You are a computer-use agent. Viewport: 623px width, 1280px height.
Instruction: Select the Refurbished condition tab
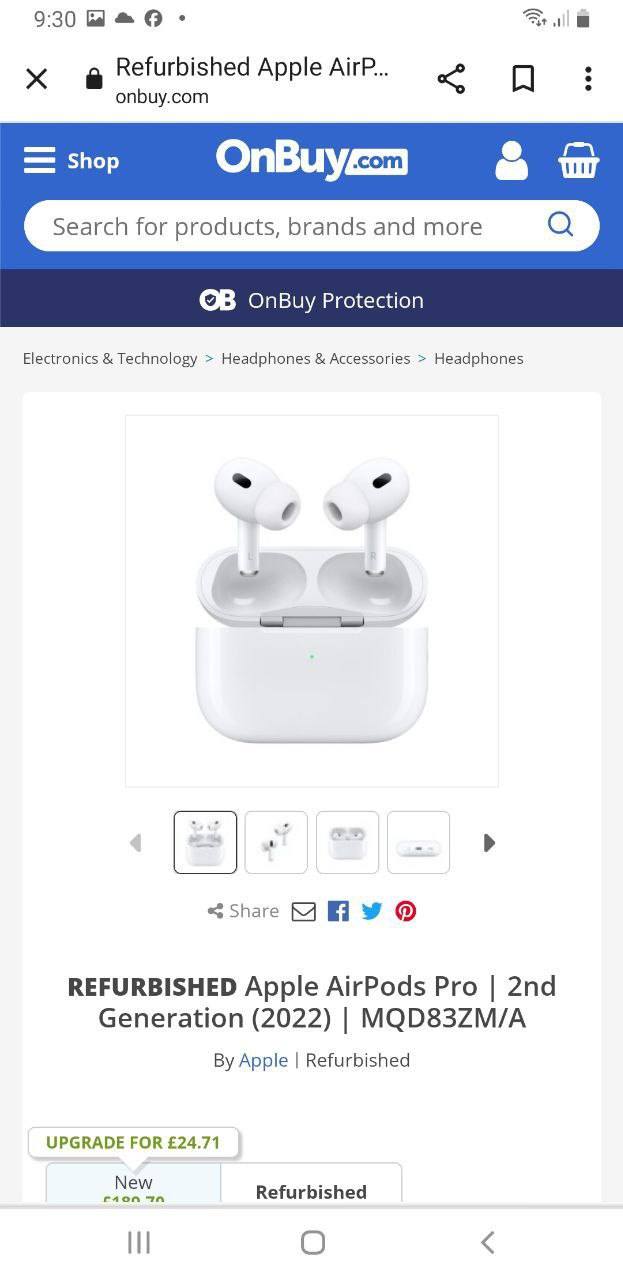(311, 1184)
